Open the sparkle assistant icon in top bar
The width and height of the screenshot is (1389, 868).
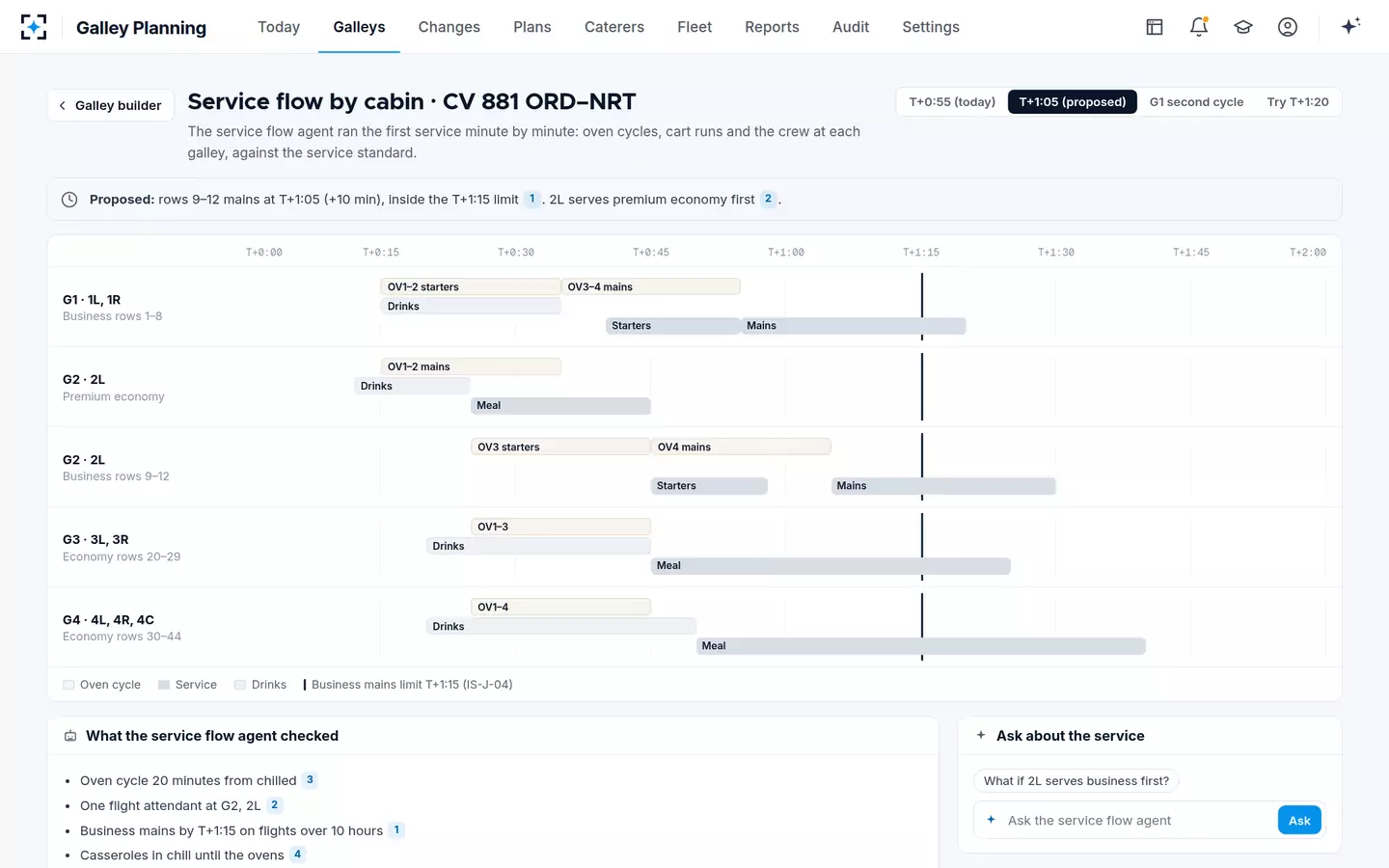tap(1350, 26)
